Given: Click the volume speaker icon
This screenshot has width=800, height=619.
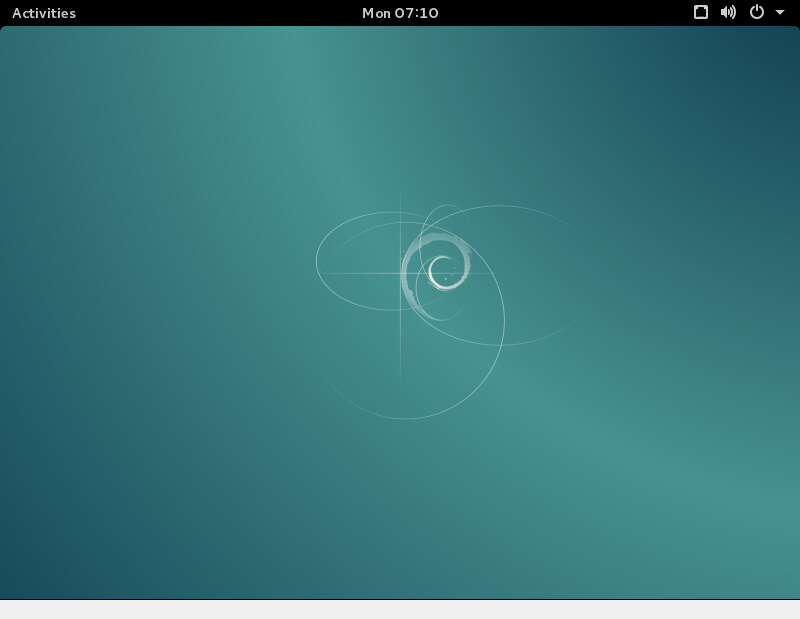Looking at the screenshot, I should pos(728,12).
